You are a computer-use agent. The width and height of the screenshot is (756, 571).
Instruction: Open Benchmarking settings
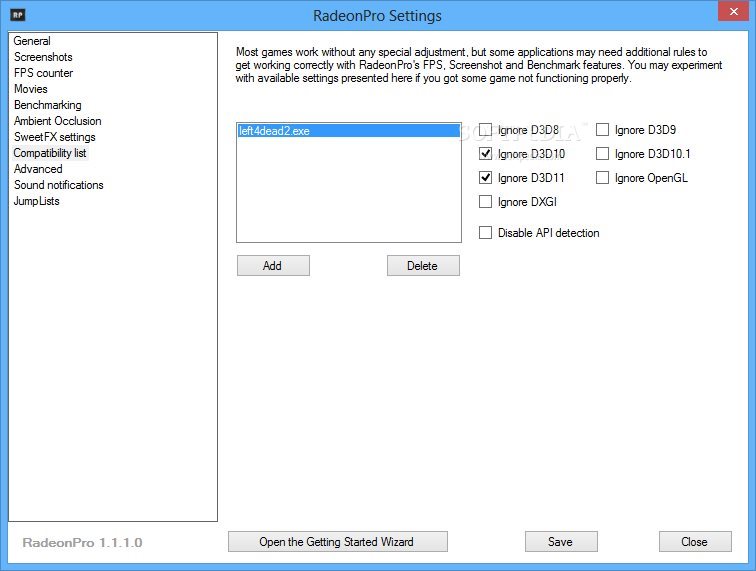pyautogui.click(x=47, y=105)
